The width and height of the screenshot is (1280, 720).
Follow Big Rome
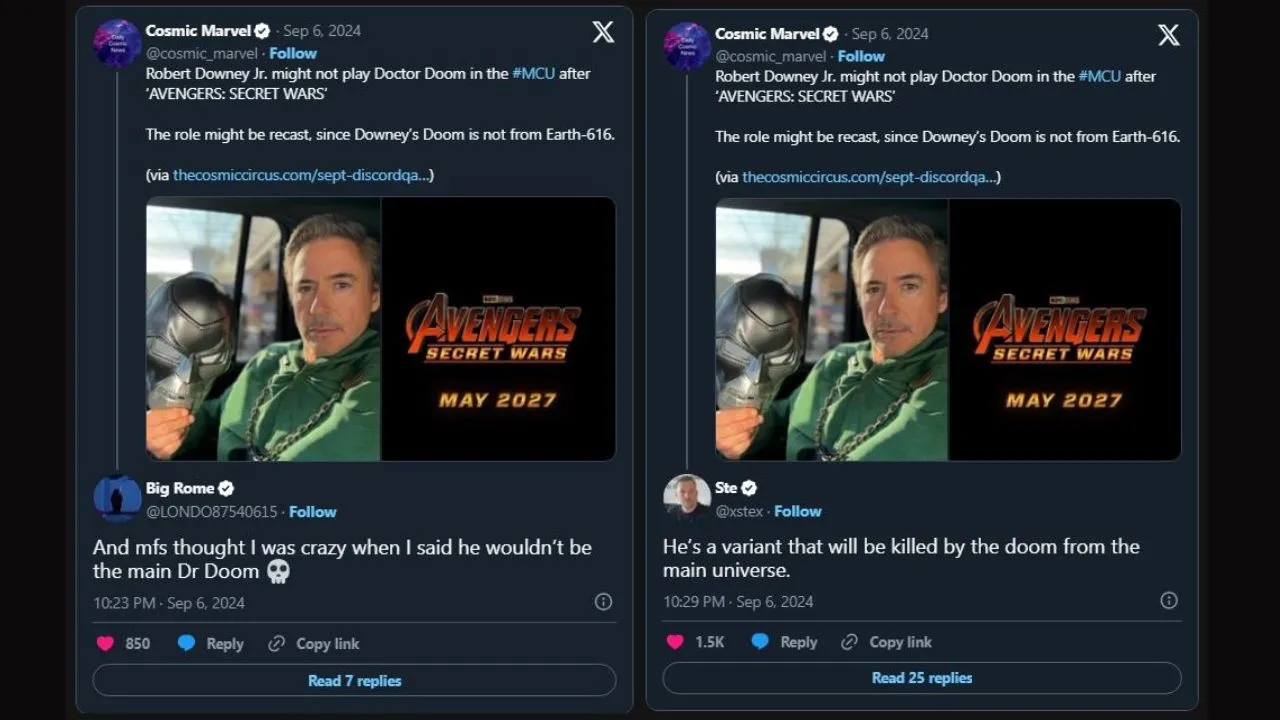pyautogui.click(x=313, y=512)
